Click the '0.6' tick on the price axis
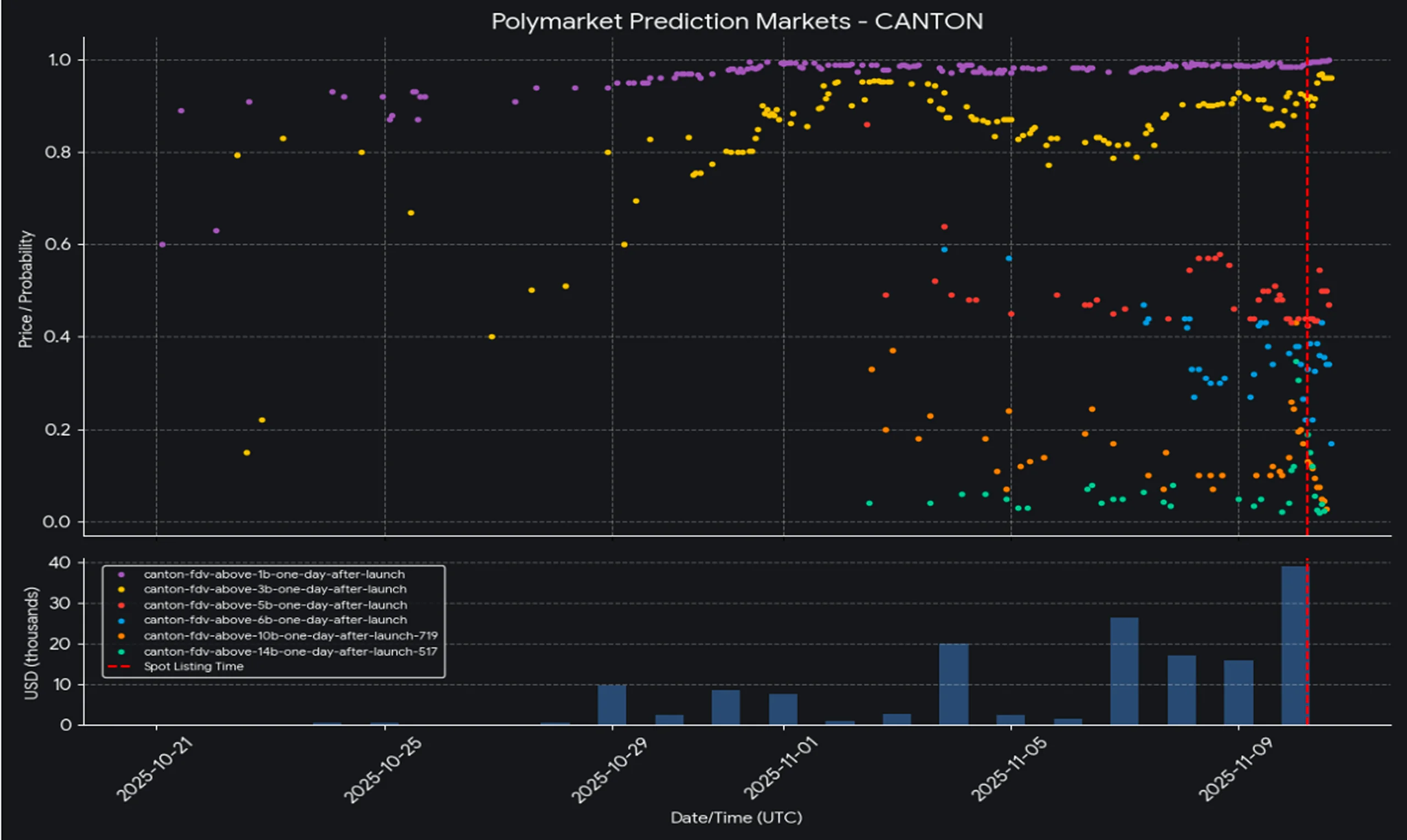 (58, 244)
